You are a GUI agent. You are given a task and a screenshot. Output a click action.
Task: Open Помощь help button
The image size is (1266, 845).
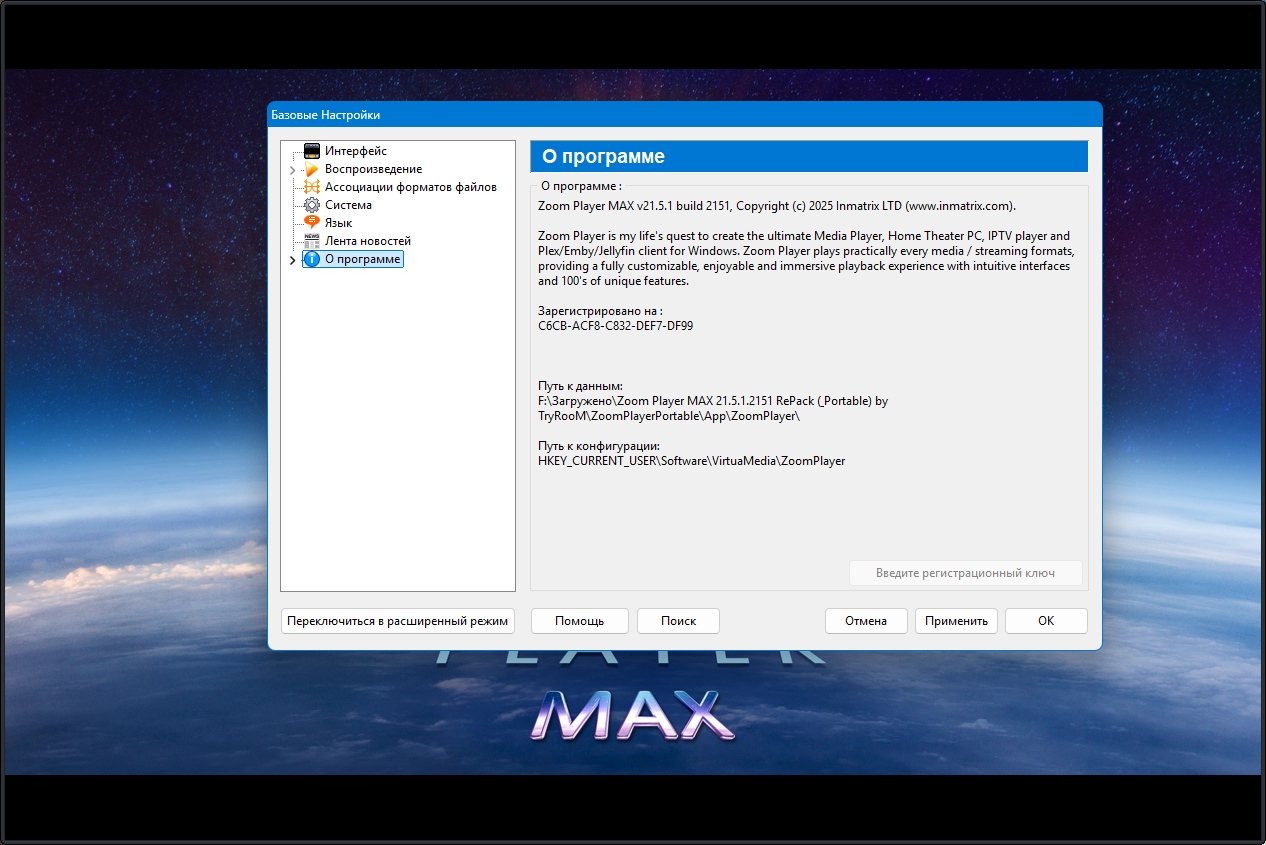point(580,621)
